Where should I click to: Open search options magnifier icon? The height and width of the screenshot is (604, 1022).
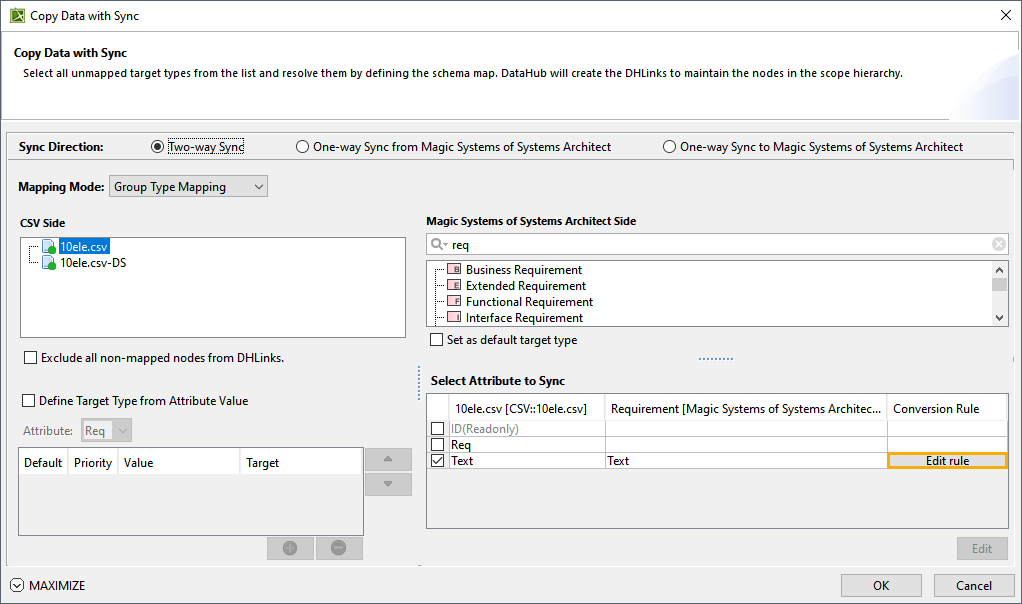click(x=438, y=244)
